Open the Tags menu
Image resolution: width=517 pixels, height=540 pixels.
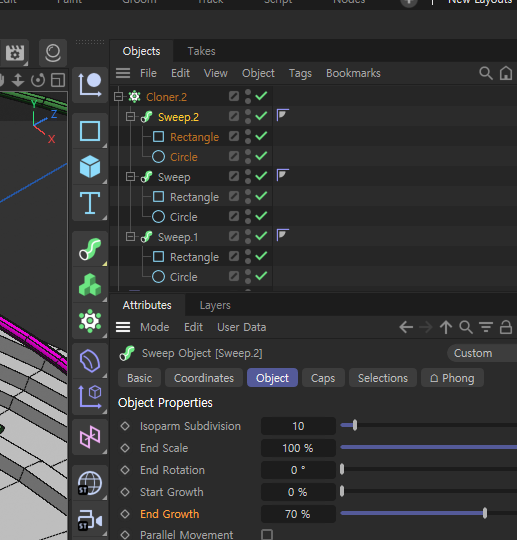coord(300,73)
